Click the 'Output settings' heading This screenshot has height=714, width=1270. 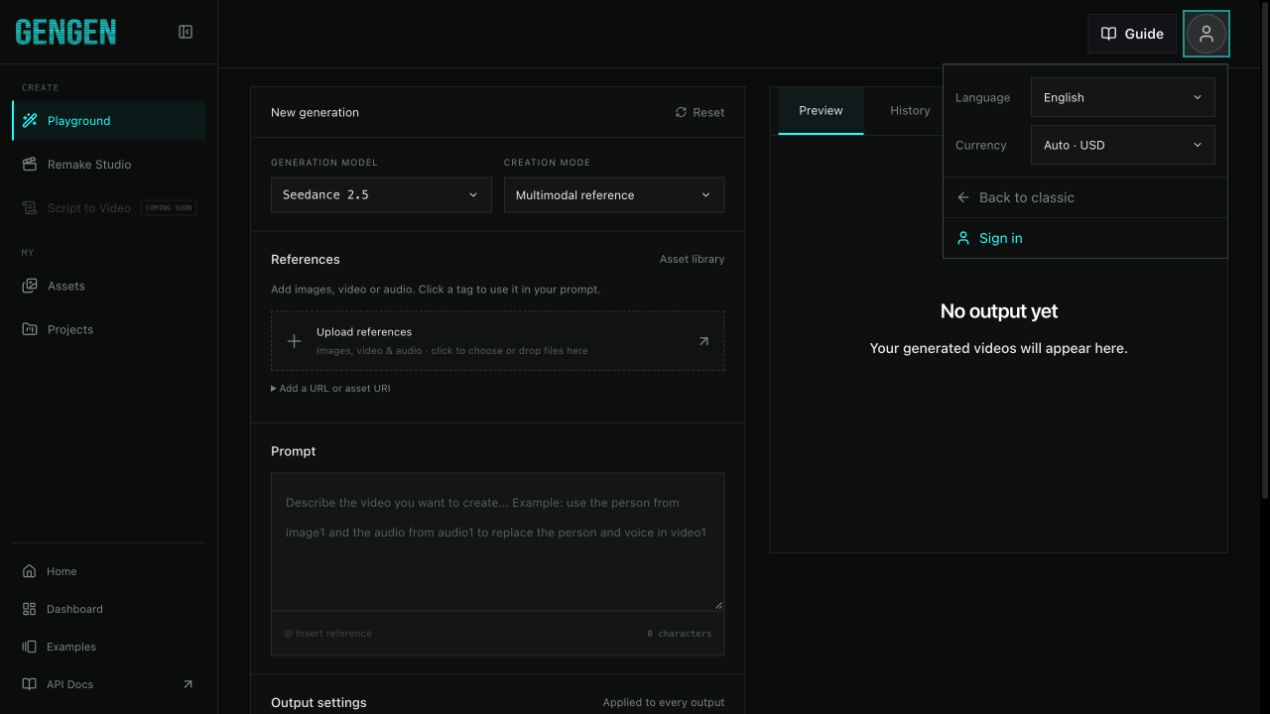(319, 703)
